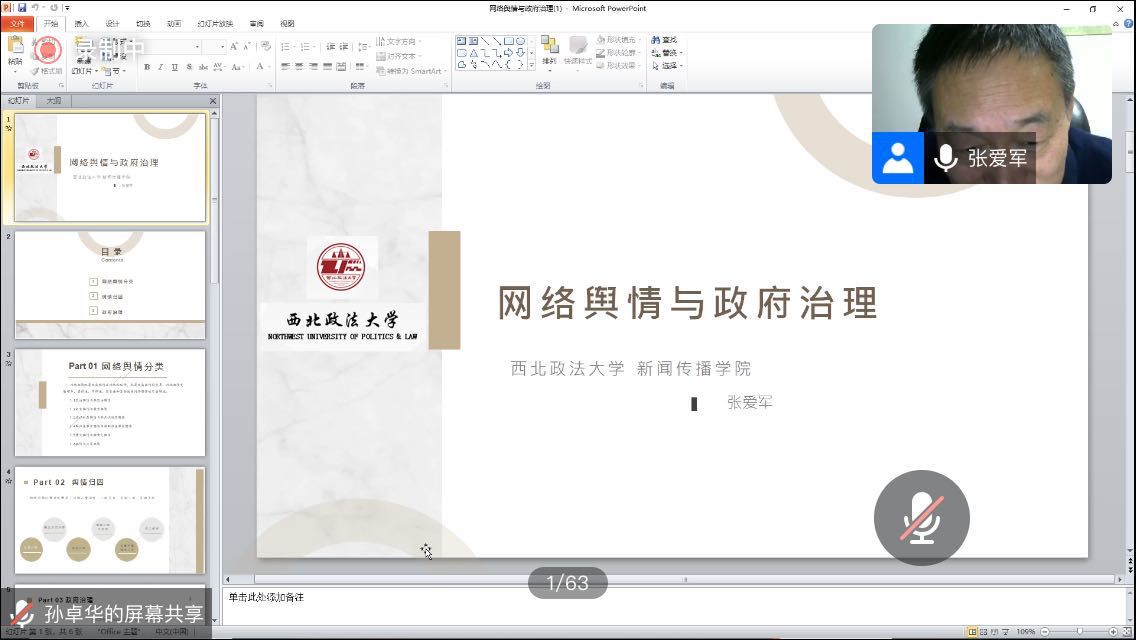Click the Paste (粘贴) icon
This screenshot has width=1136, height=640.
(15, 50)
